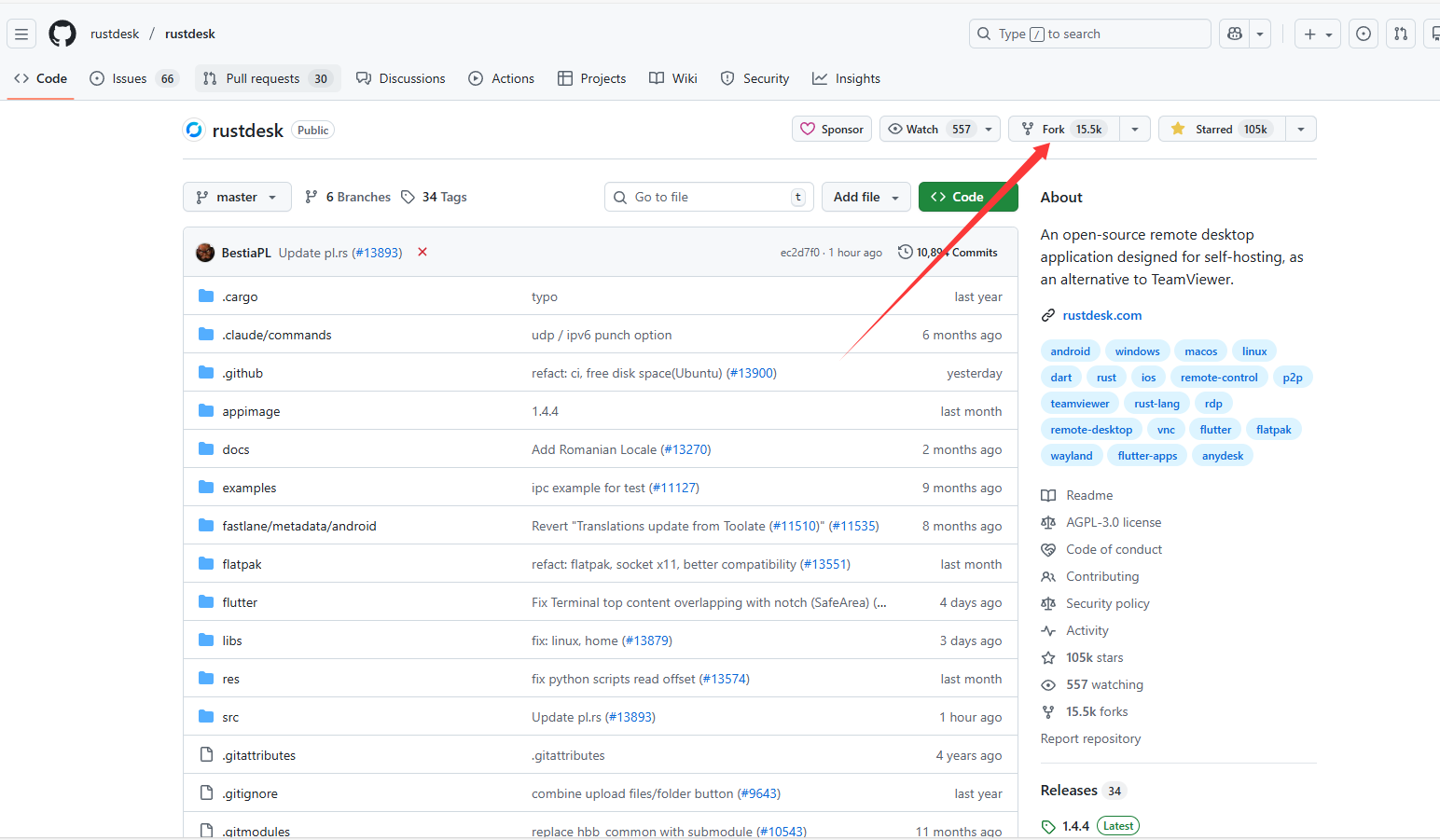Open the Watch notifications dropdown
Screen dimensions: 1440x840
(x=940, y=129)
